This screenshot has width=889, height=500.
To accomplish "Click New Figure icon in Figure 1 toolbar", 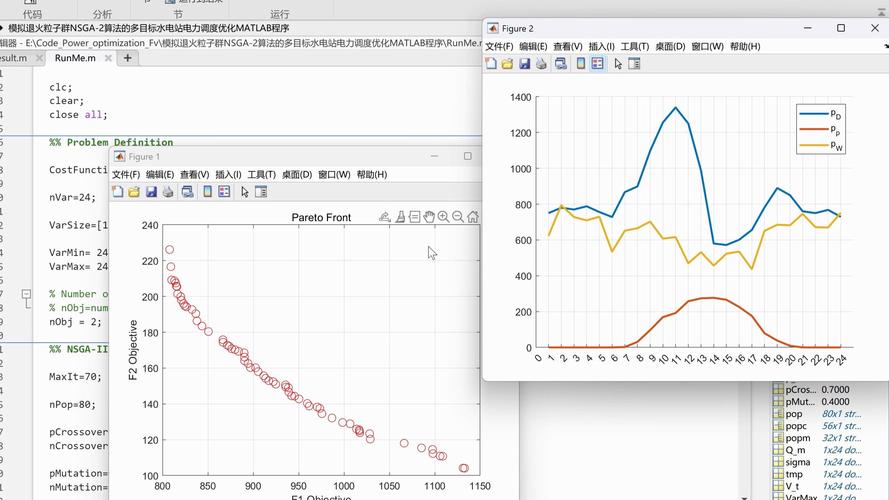I will (117, 192).
